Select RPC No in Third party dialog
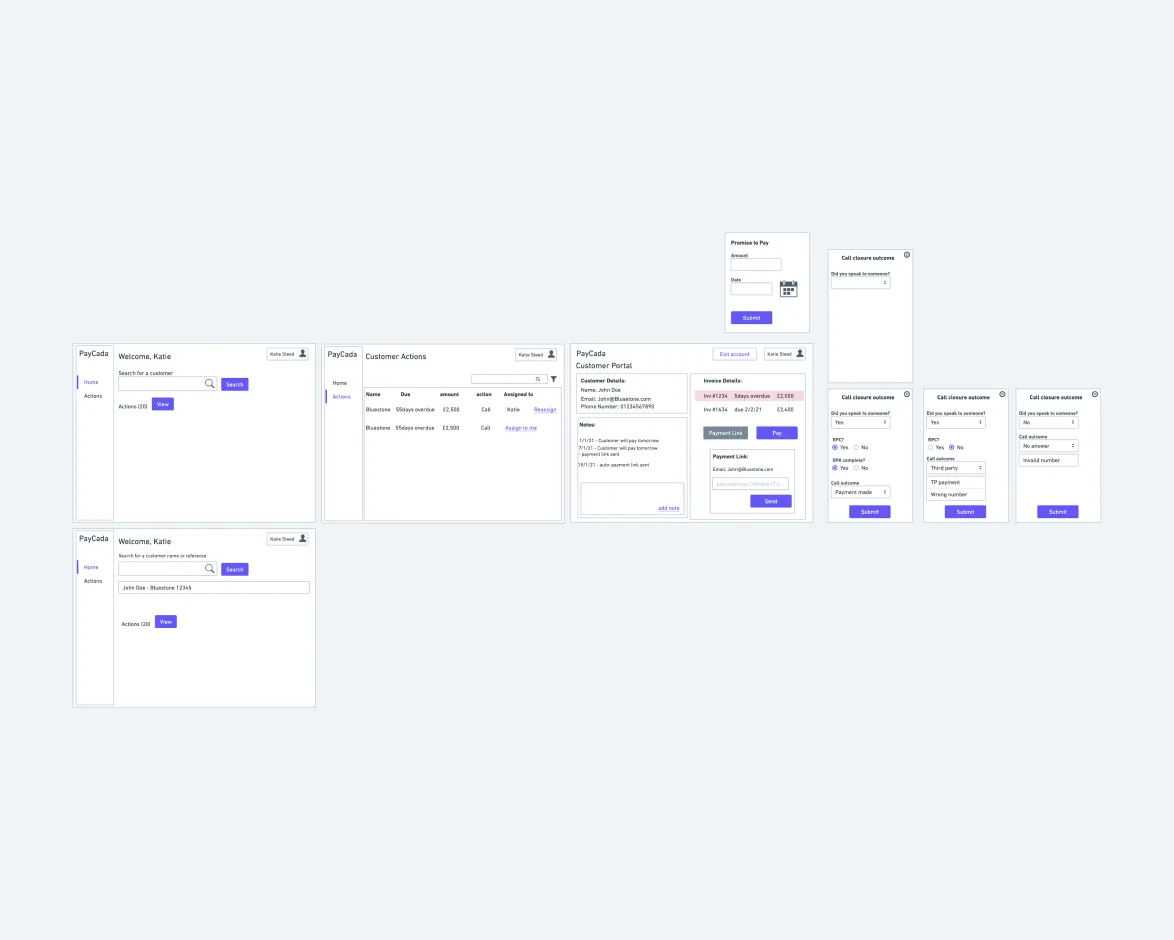Screen dimensions: 1174x940 tap(952, 447)
